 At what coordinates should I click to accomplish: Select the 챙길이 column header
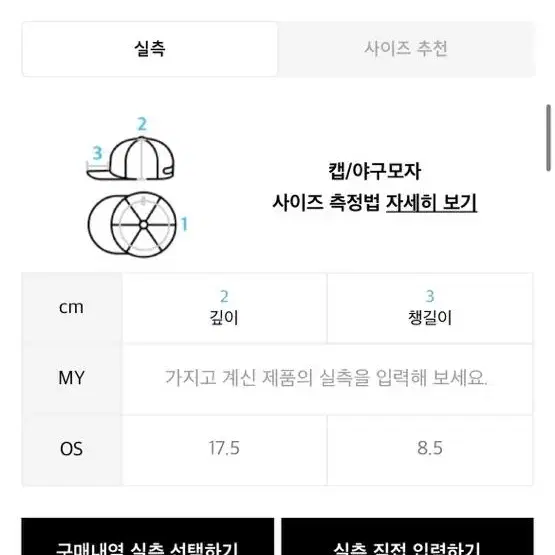point(430,308)
